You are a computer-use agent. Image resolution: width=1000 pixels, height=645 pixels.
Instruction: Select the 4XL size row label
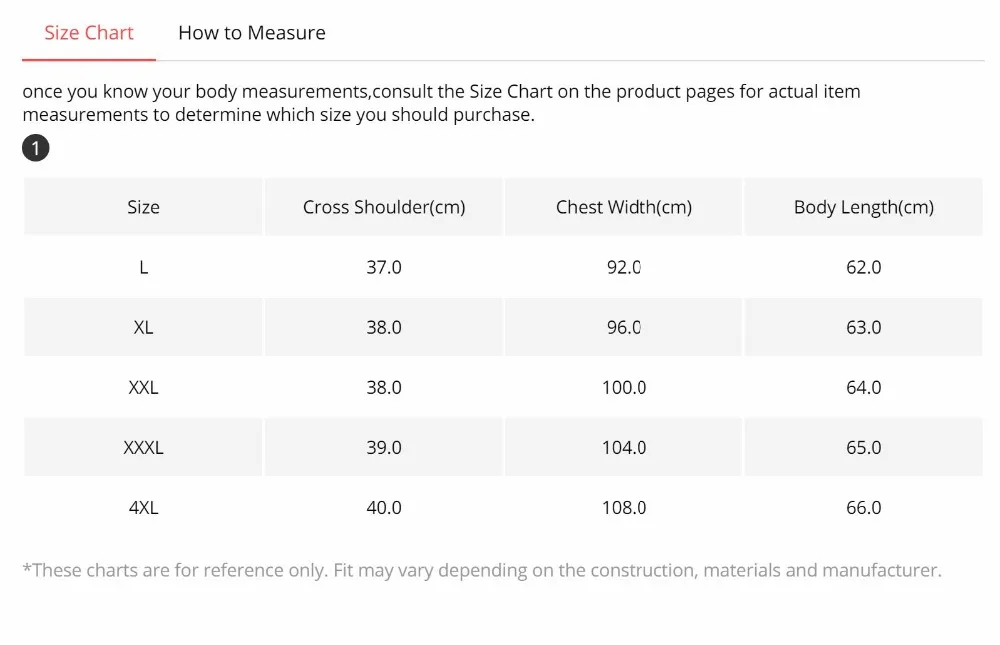[x=143, y=507]
